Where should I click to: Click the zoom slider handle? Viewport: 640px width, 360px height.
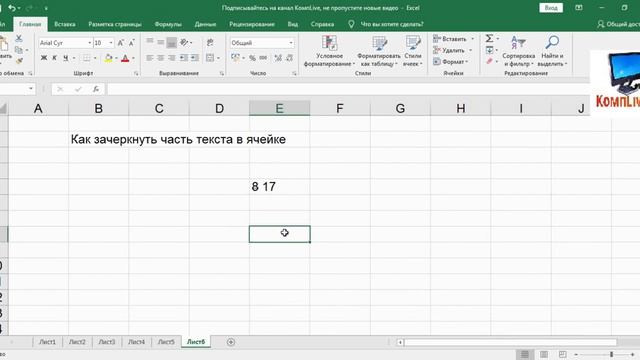coord(611,354)
